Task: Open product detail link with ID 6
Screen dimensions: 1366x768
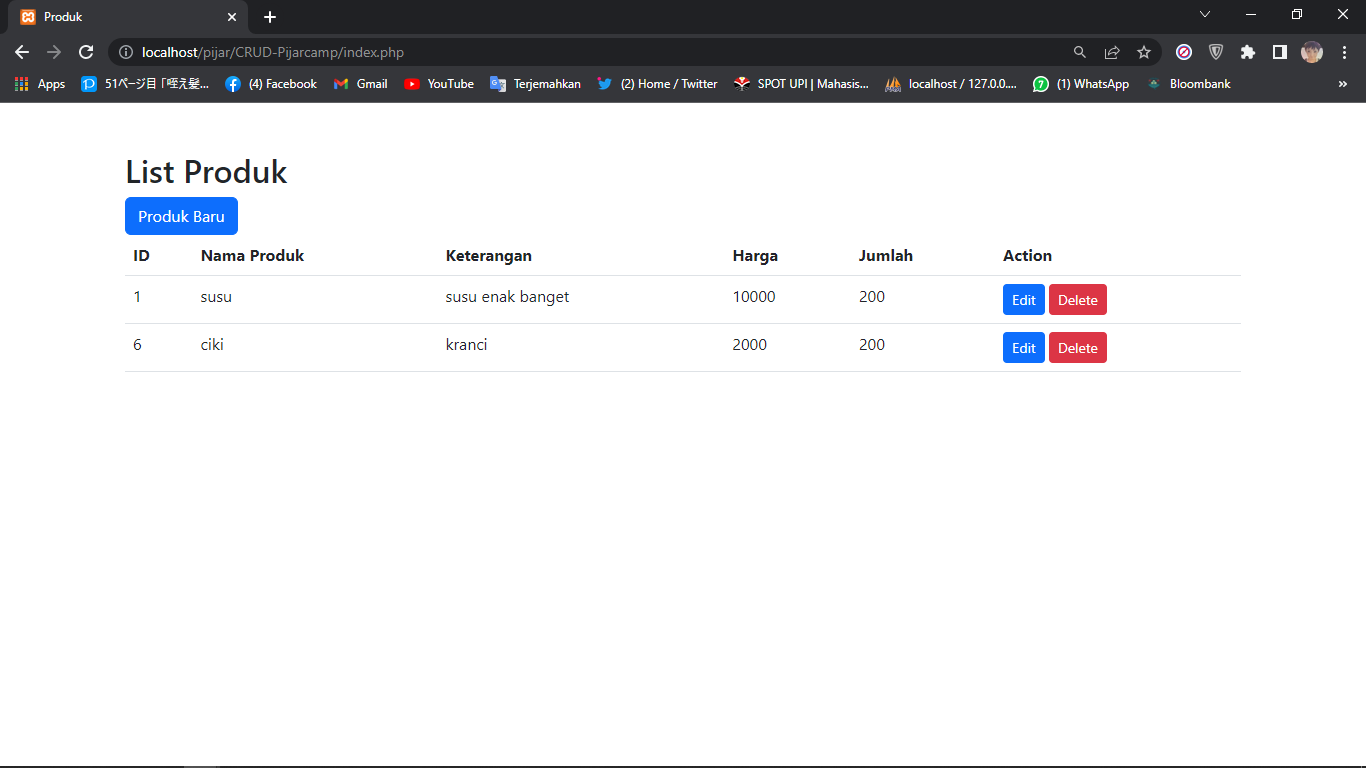Action: pos(137,344)
